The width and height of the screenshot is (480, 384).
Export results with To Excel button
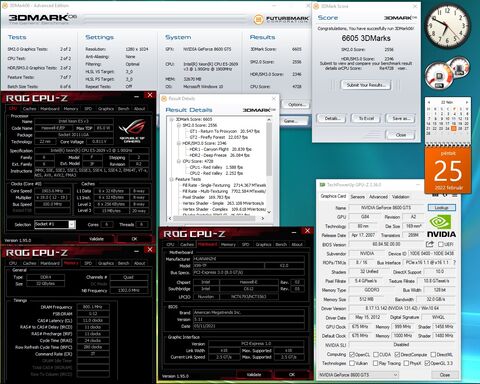pos(366,118)
